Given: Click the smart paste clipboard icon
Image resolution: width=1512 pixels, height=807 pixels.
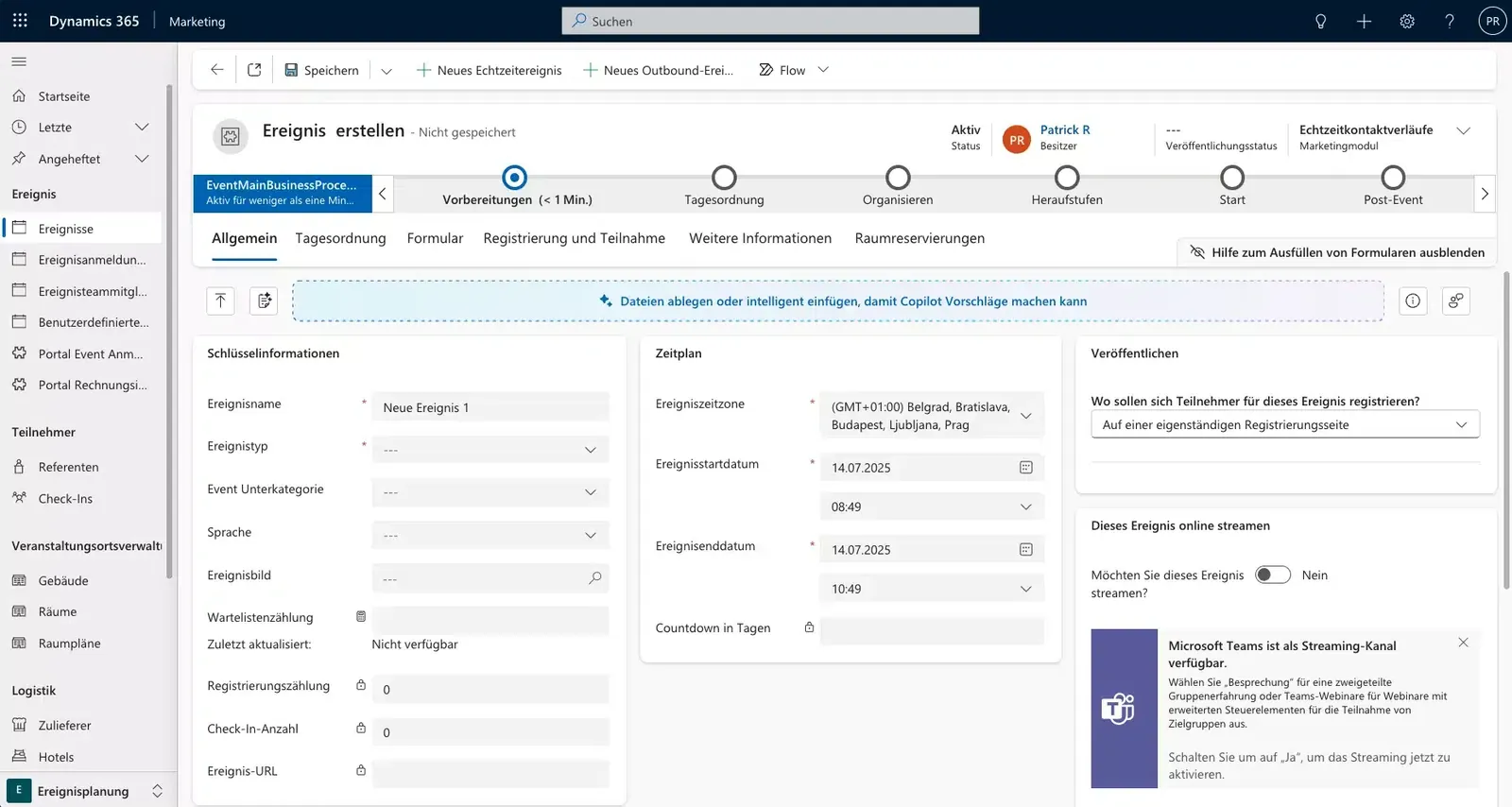Looking at the screenshot, I should (265, 300).
